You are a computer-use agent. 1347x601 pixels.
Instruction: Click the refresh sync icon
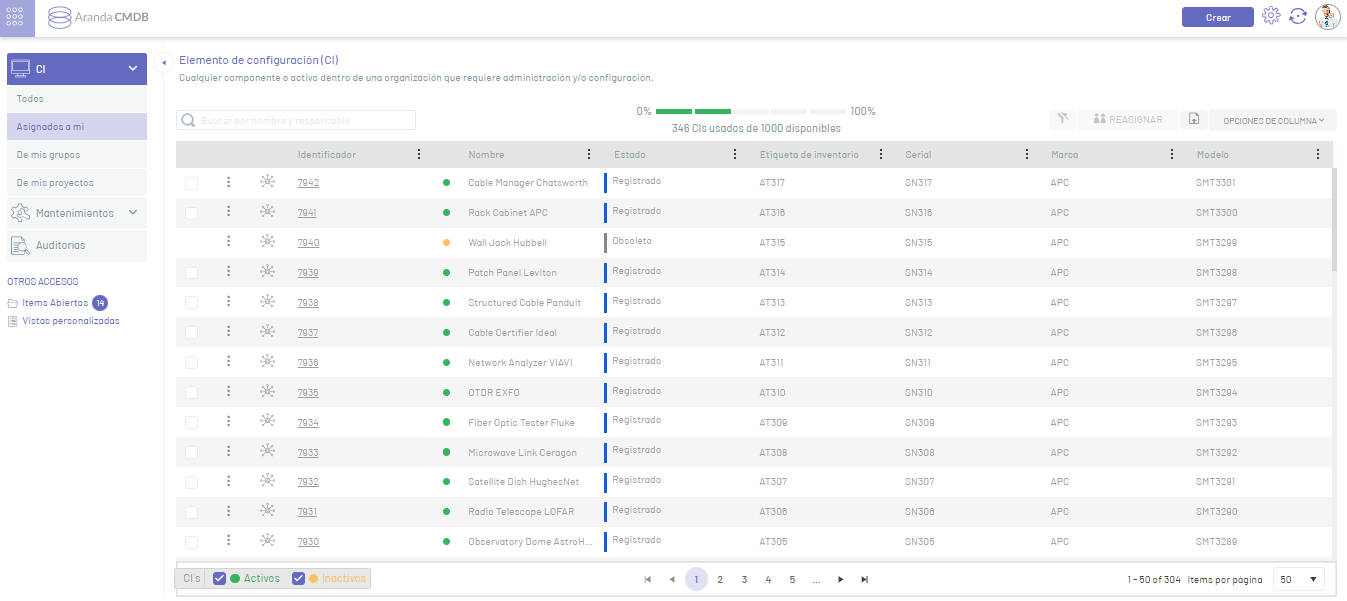tap(1298, 17)
